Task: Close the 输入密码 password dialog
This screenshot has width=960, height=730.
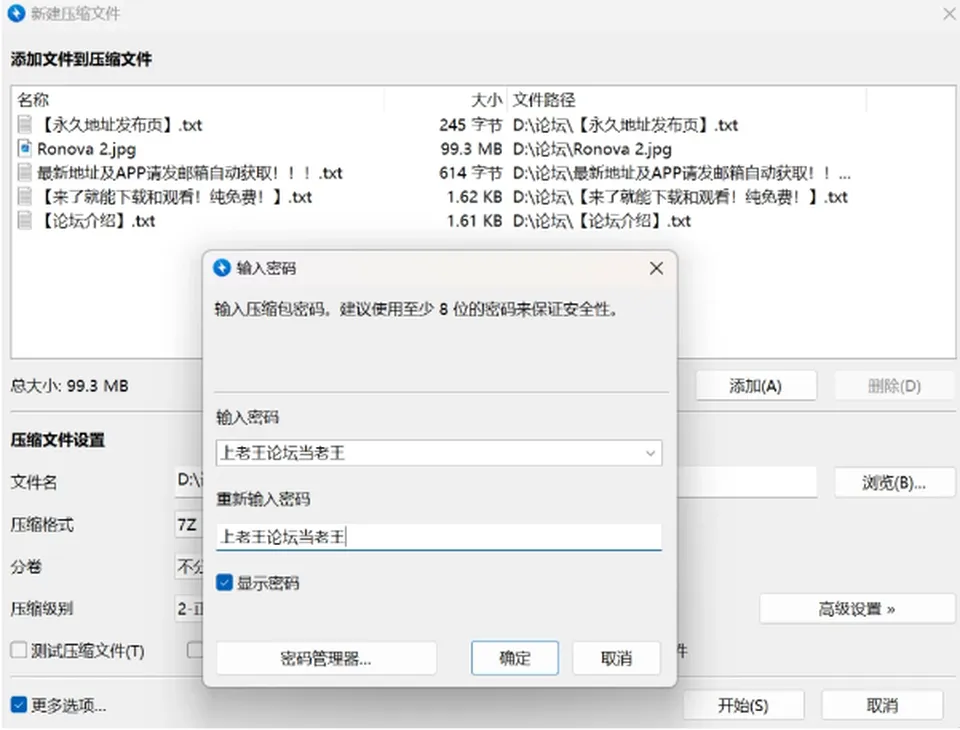Action: pyautogui.click(x=656, y=268)
